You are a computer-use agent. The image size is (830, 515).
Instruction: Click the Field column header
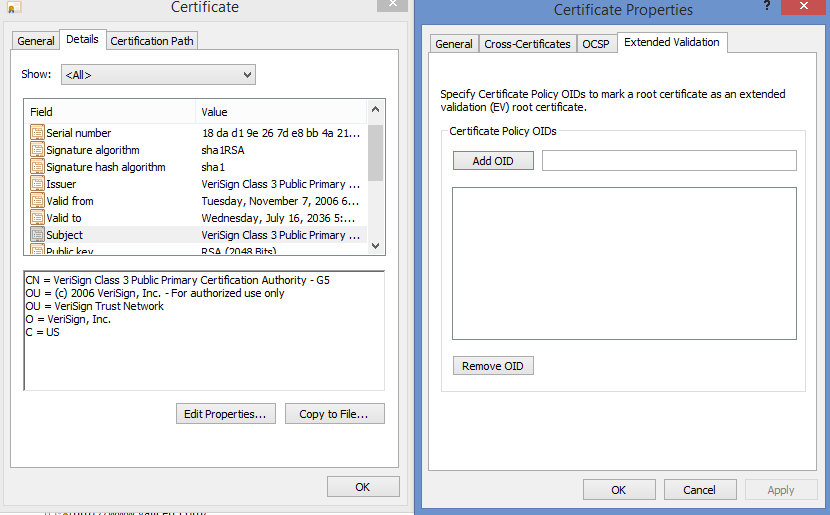[110, 112]
